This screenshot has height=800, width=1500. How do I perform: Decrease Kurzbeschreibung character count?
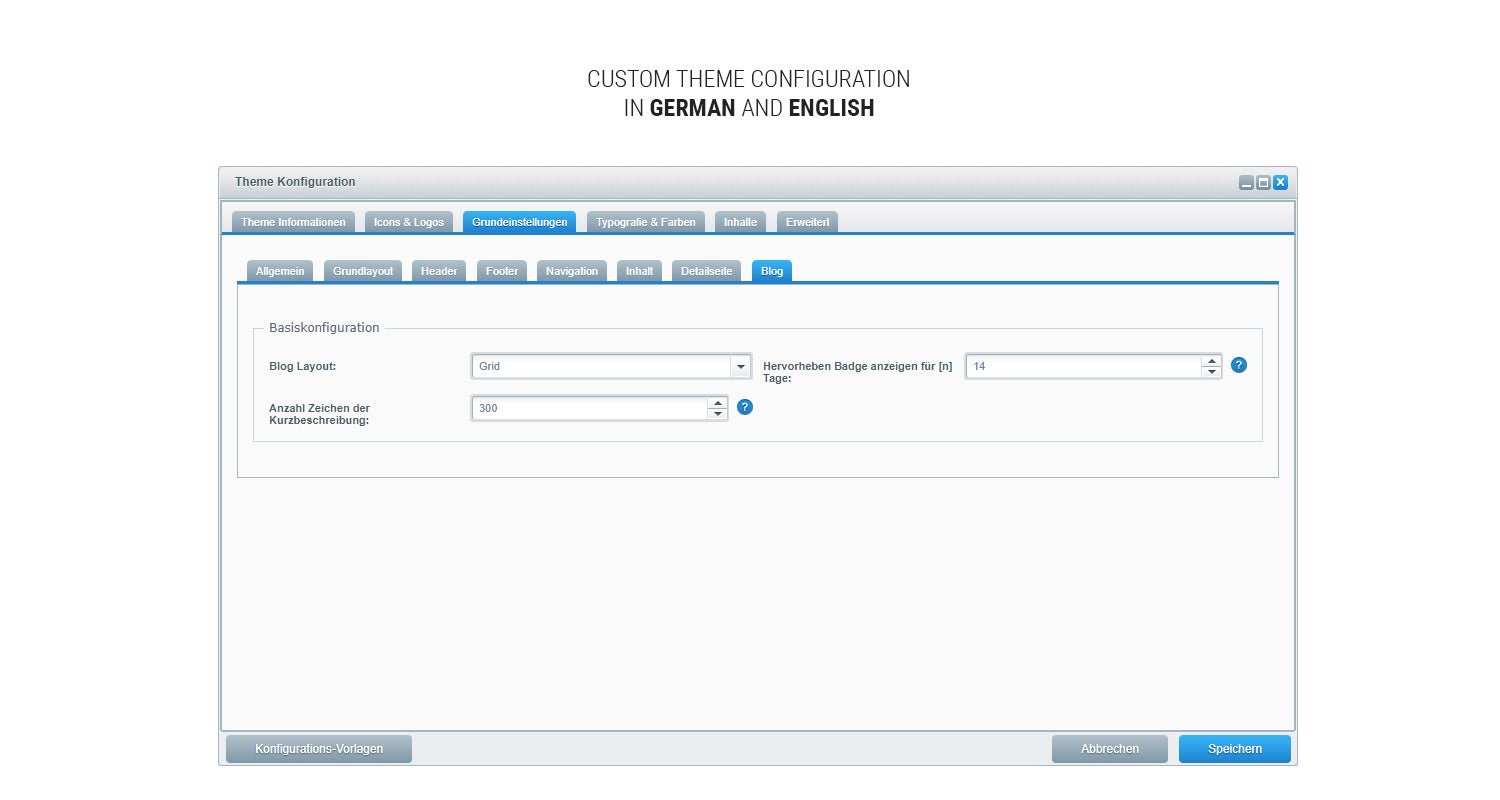tap(718, 414)
